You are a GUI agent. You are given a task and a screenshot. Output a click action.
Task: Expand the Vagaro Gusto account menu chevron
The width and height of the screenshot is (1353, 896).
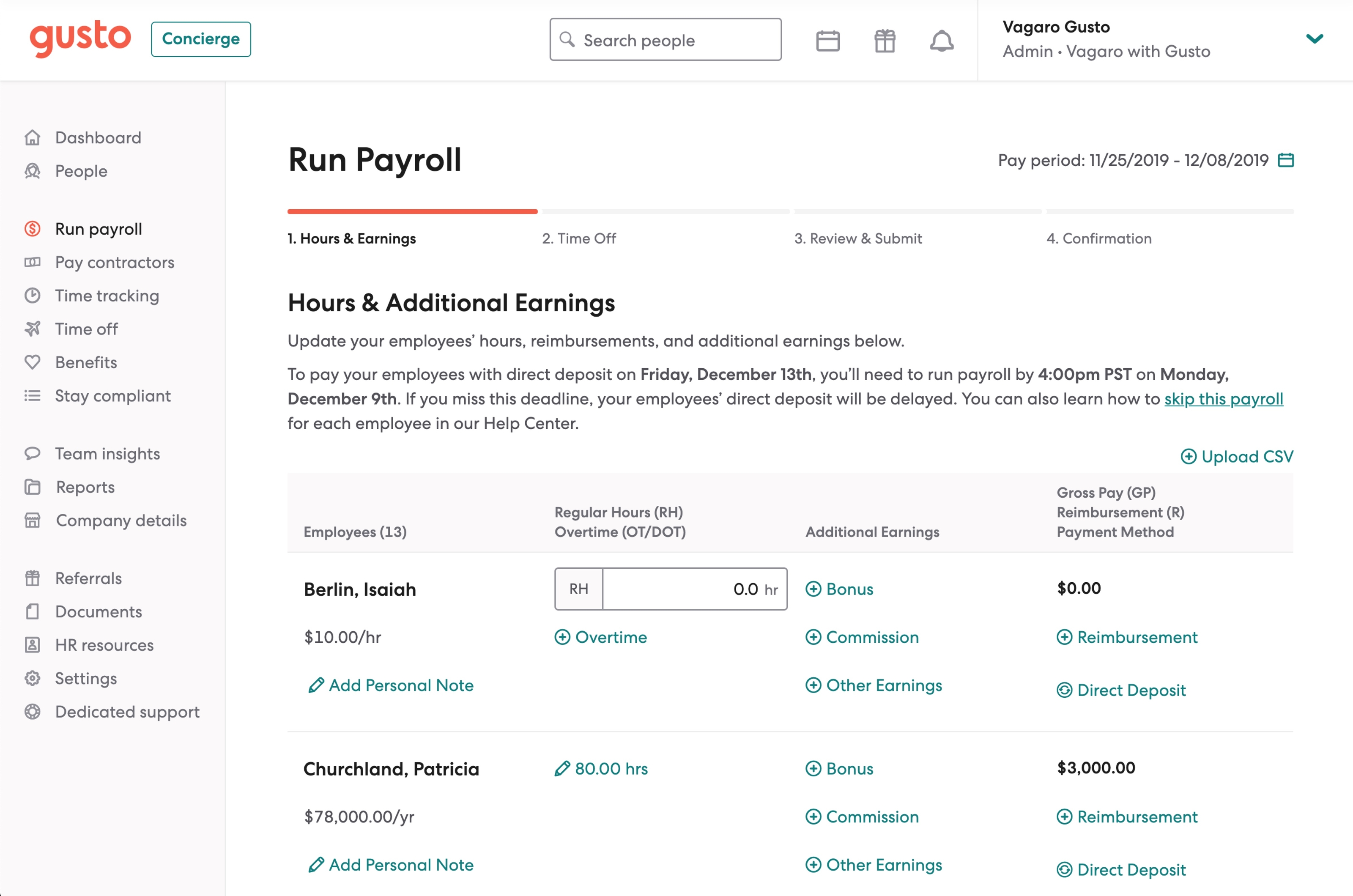(x=1315, y=39)
